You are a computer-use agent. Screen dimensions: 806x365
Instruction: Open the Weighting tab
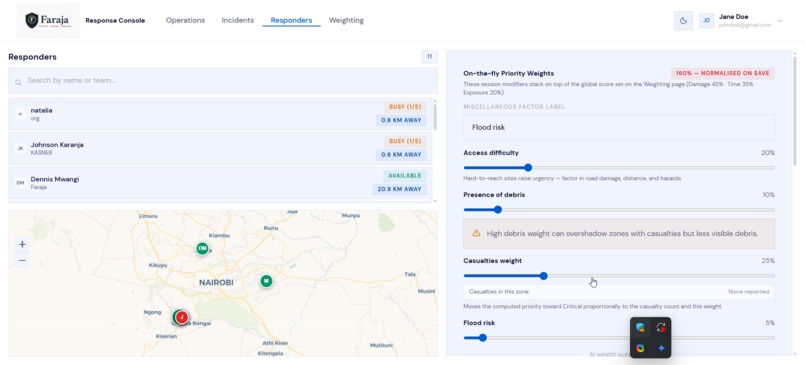[346, 21]
